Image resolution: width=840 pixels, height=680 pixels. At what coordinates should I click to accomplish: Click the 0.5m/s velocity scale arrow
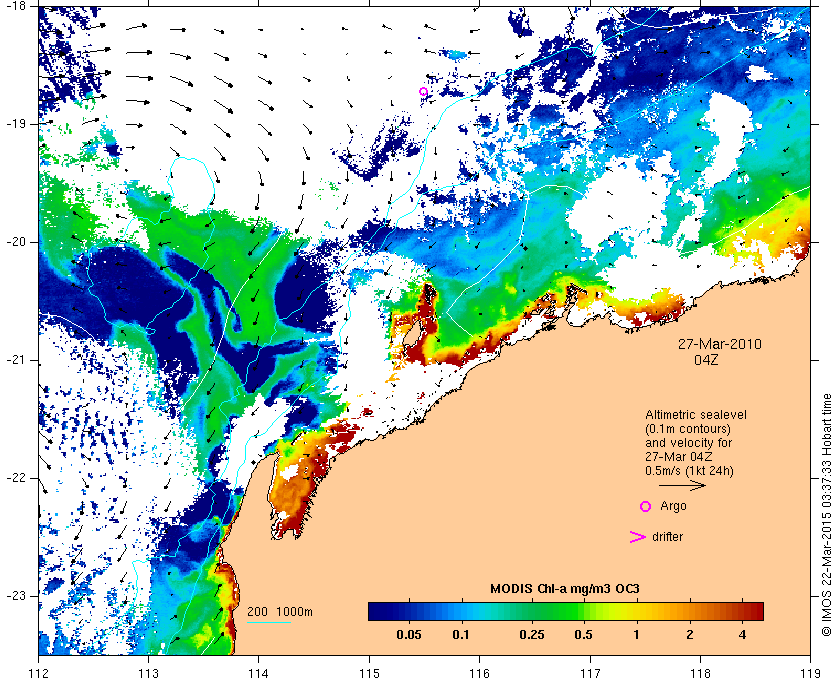pos(682,486)
